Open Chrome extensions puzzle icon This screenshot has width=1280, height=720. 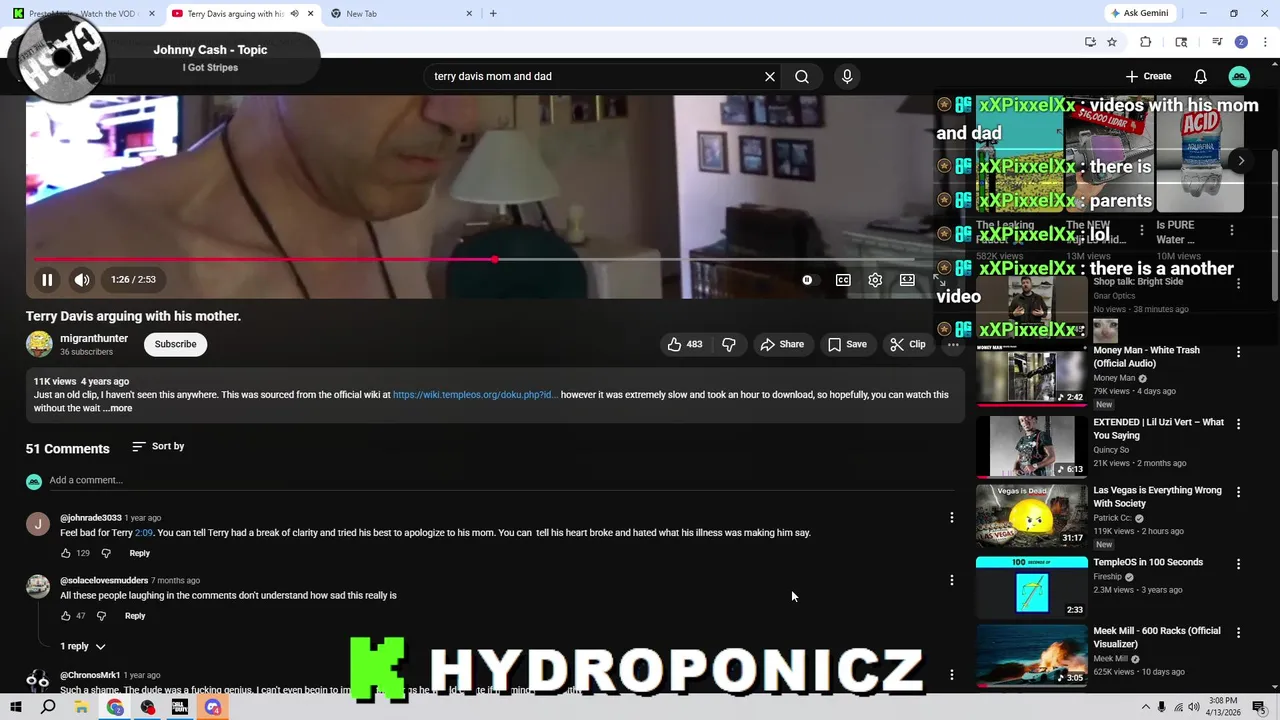1146,42
